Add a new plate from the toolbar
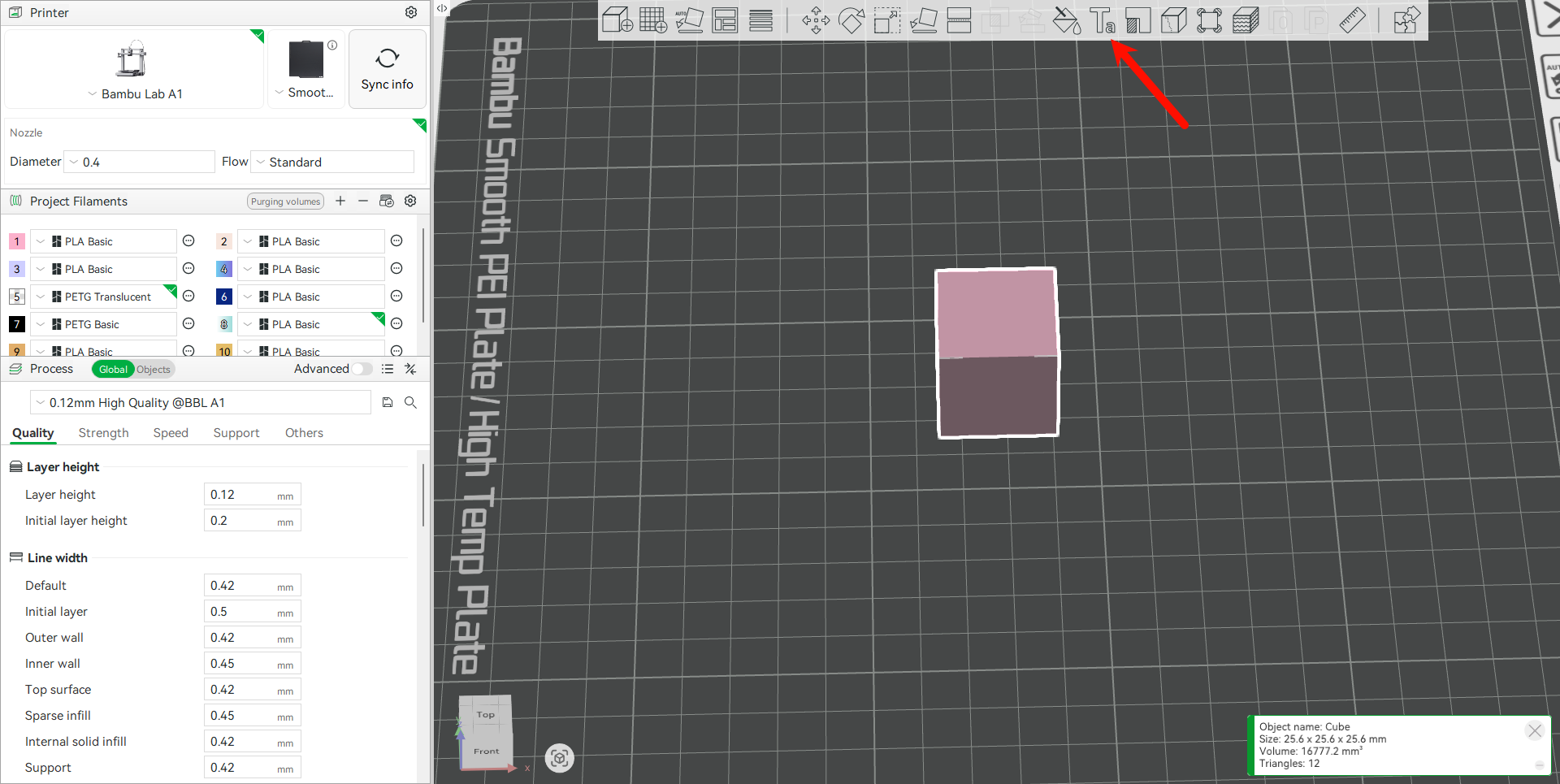 (653, 19)
